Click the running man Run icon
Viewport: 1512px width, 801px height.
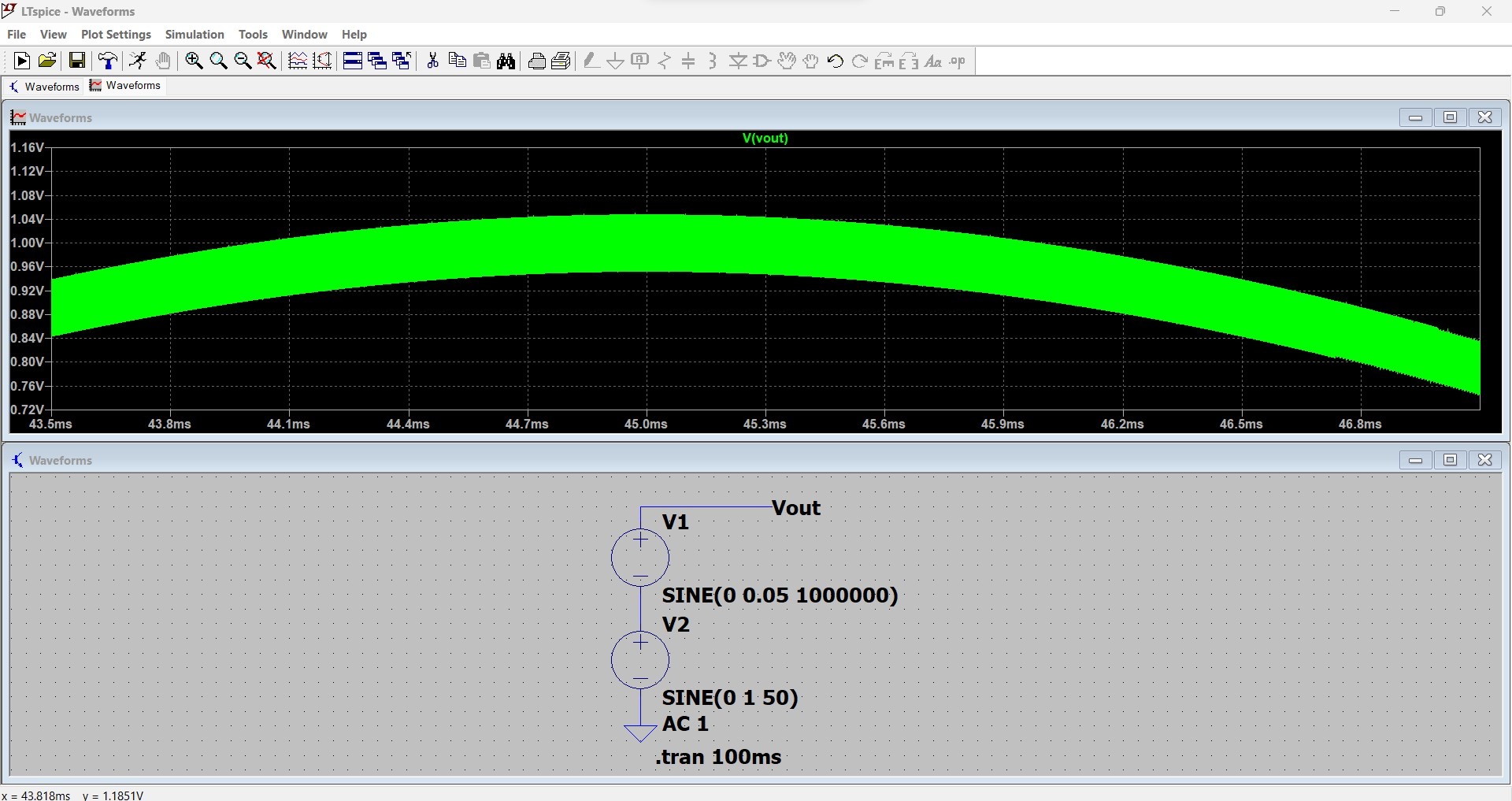click(x=138, y=61)
